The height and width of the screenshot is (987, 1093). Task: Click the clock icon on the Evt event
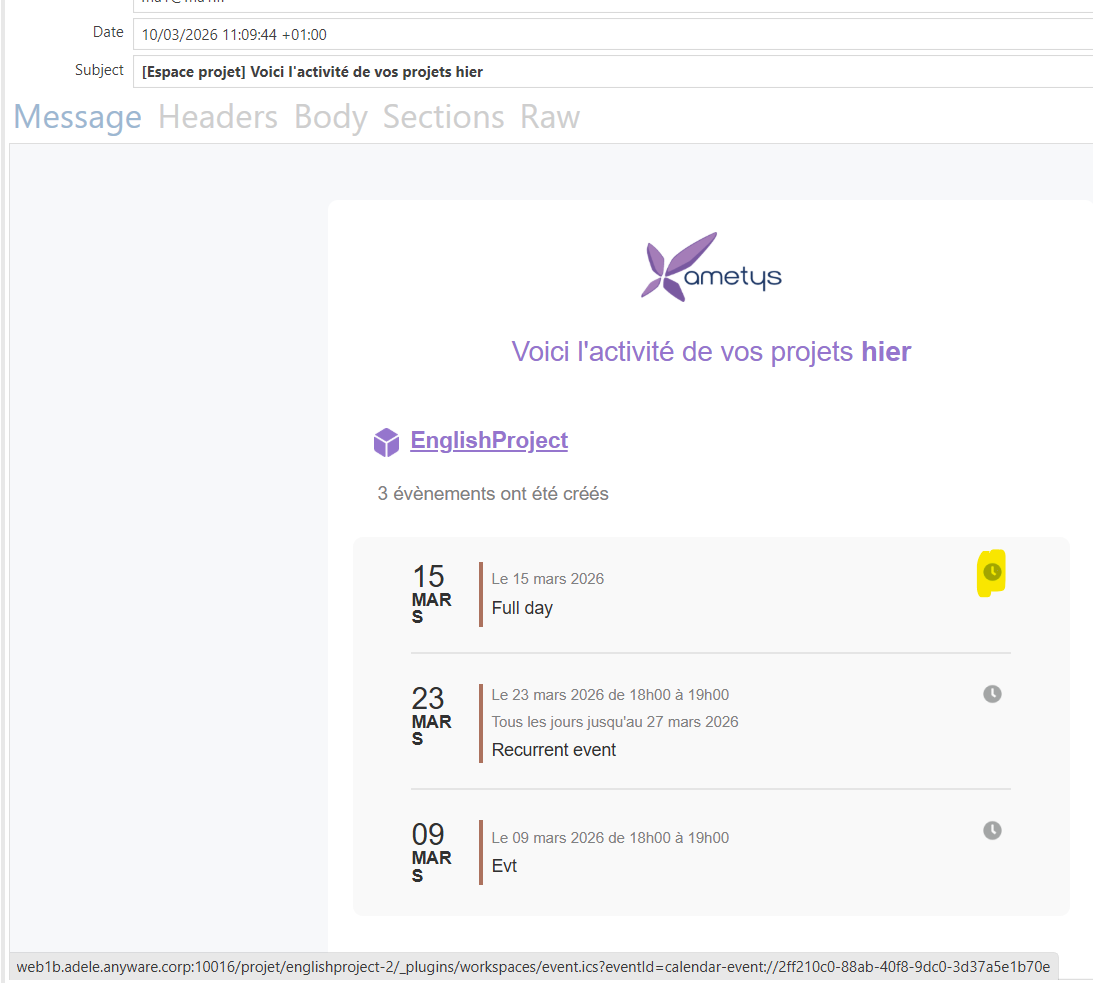point(991,830)
